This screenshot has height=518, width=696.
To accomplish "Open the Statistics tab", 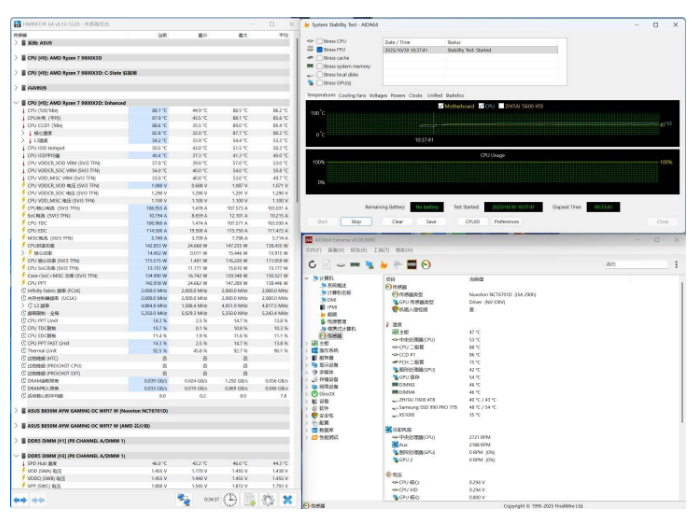I will [456, 95].
